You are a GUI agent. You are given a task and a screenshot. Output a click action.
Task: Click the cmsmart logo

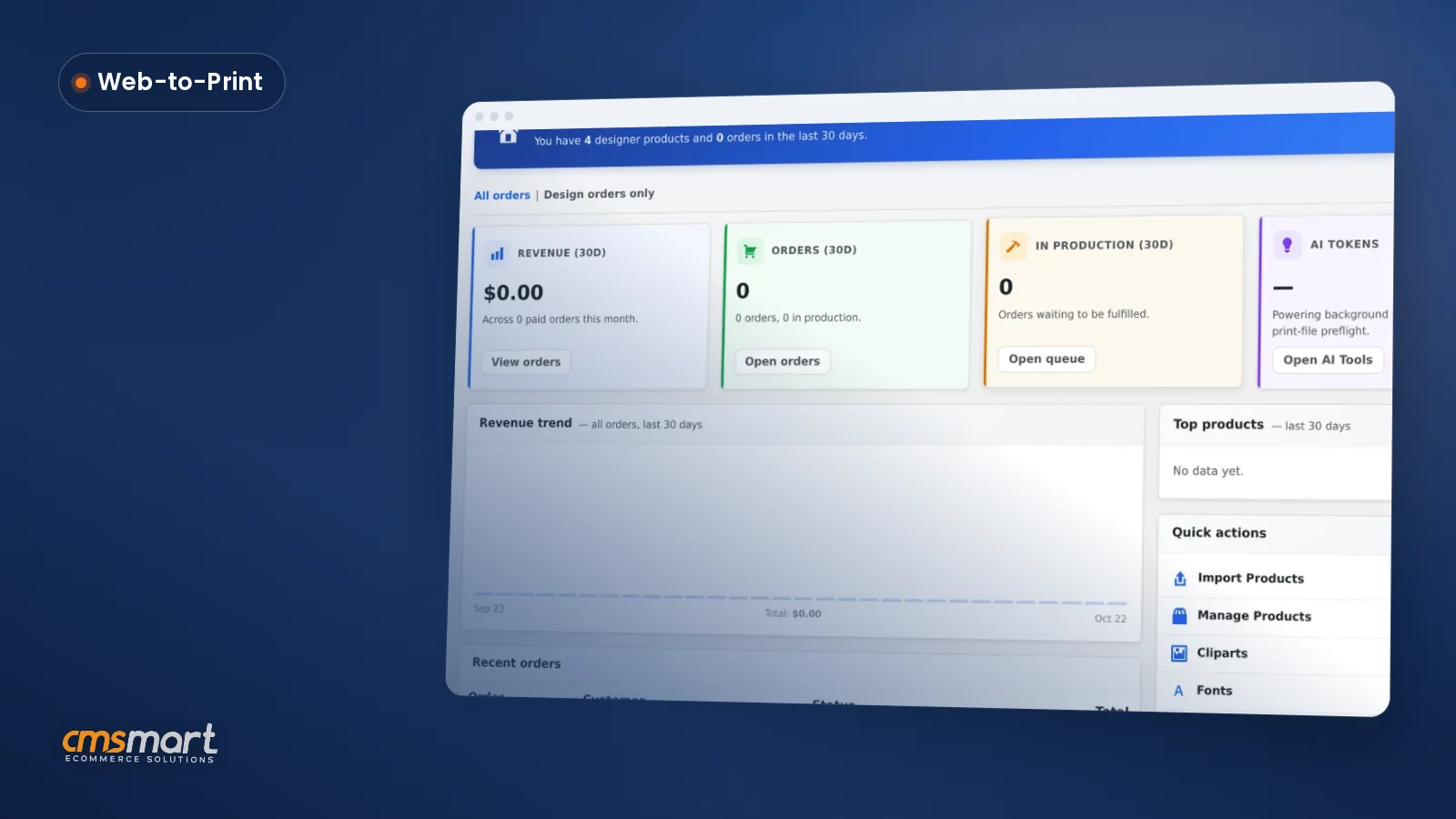(140, 743)
